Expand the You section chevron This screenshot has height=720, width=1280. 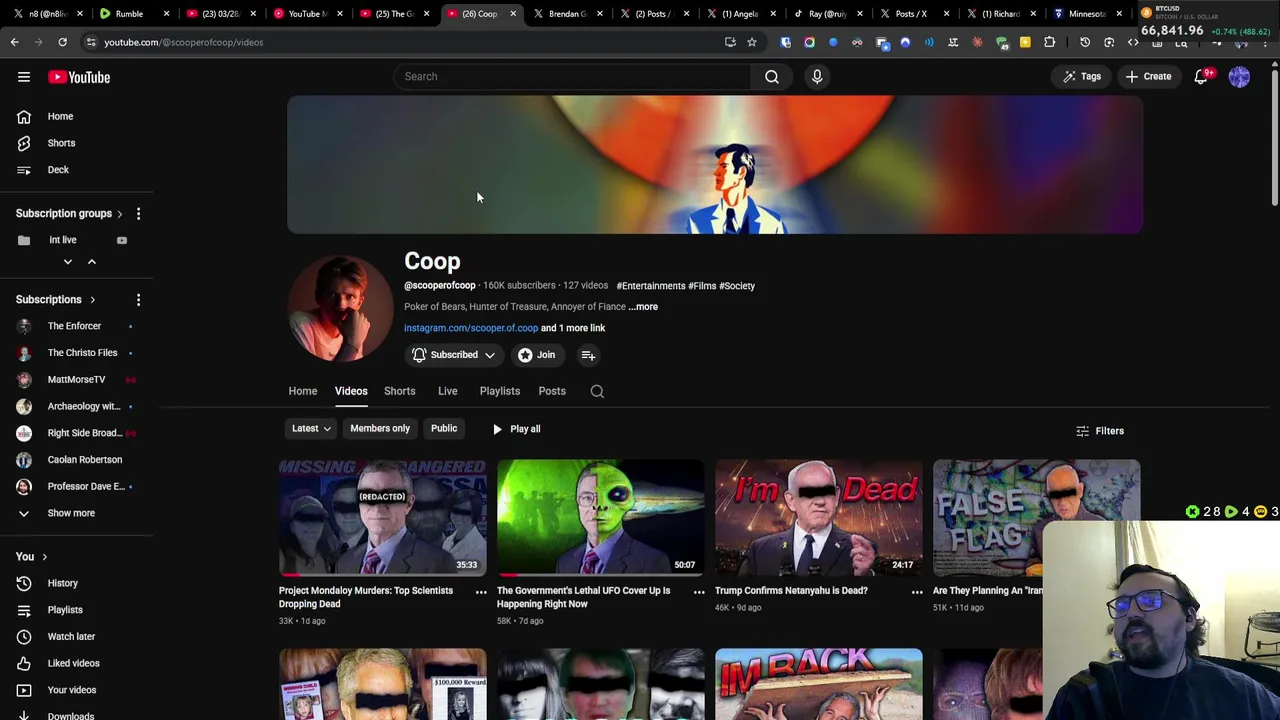(x=44, y=557)
